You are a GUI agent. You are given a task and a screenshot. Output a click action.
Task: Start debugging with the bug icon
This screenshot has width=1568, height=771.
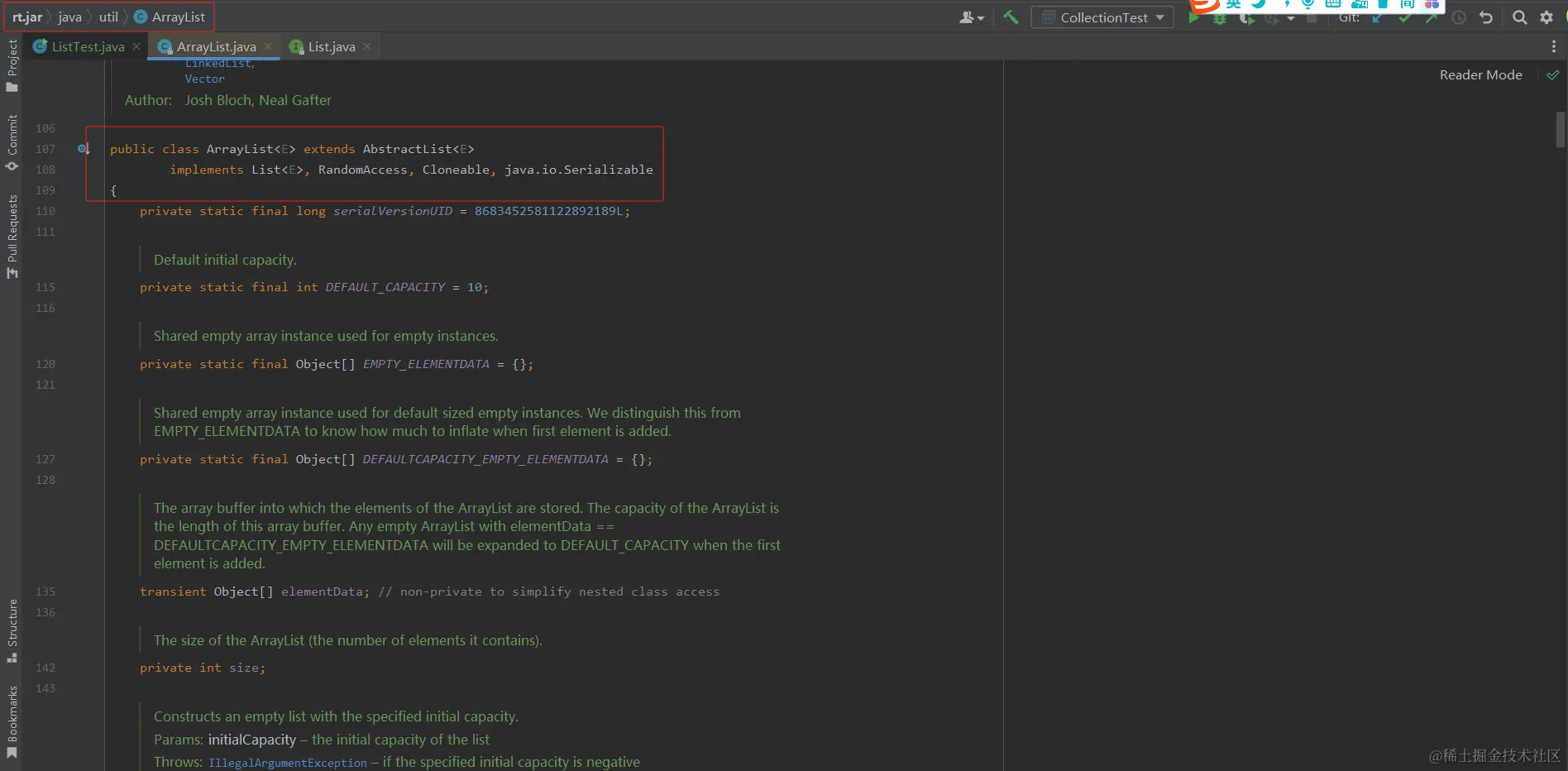point(1220,18)
